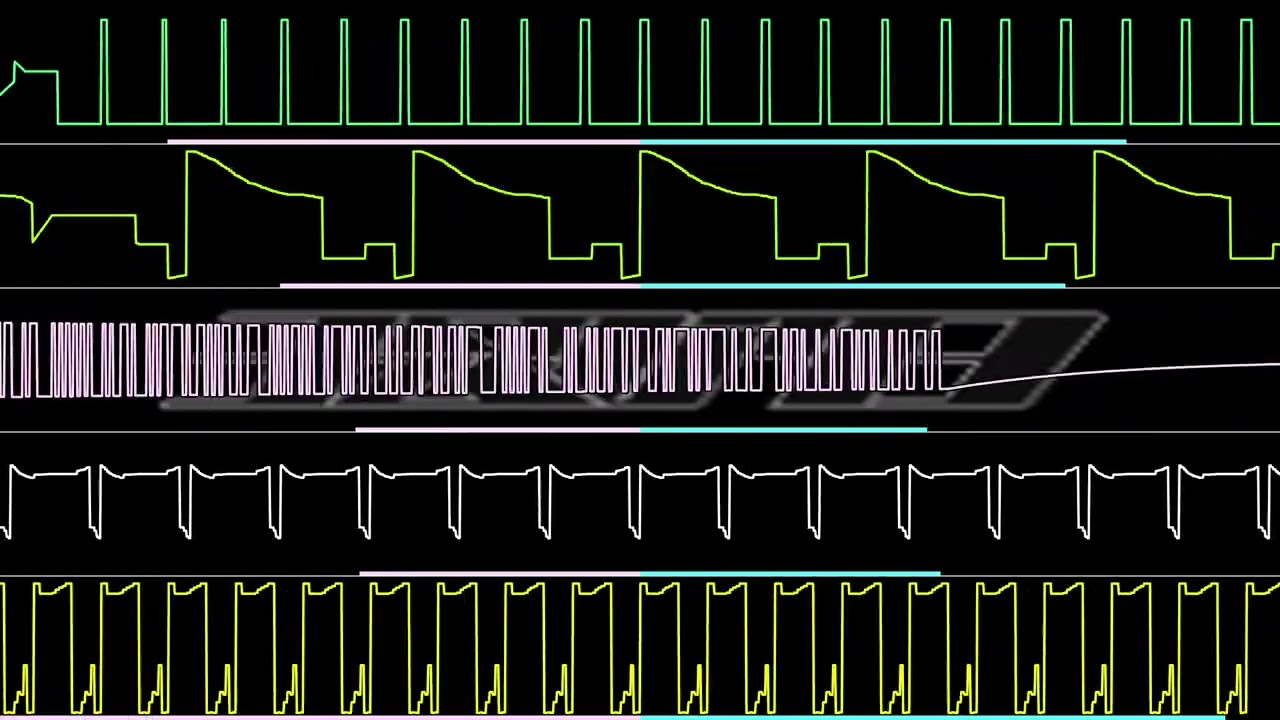Select the green square-wave oscilloscope channel
Image resolution: width=1280 pixels, height=720 pixels.
click(x=640, y=72)
